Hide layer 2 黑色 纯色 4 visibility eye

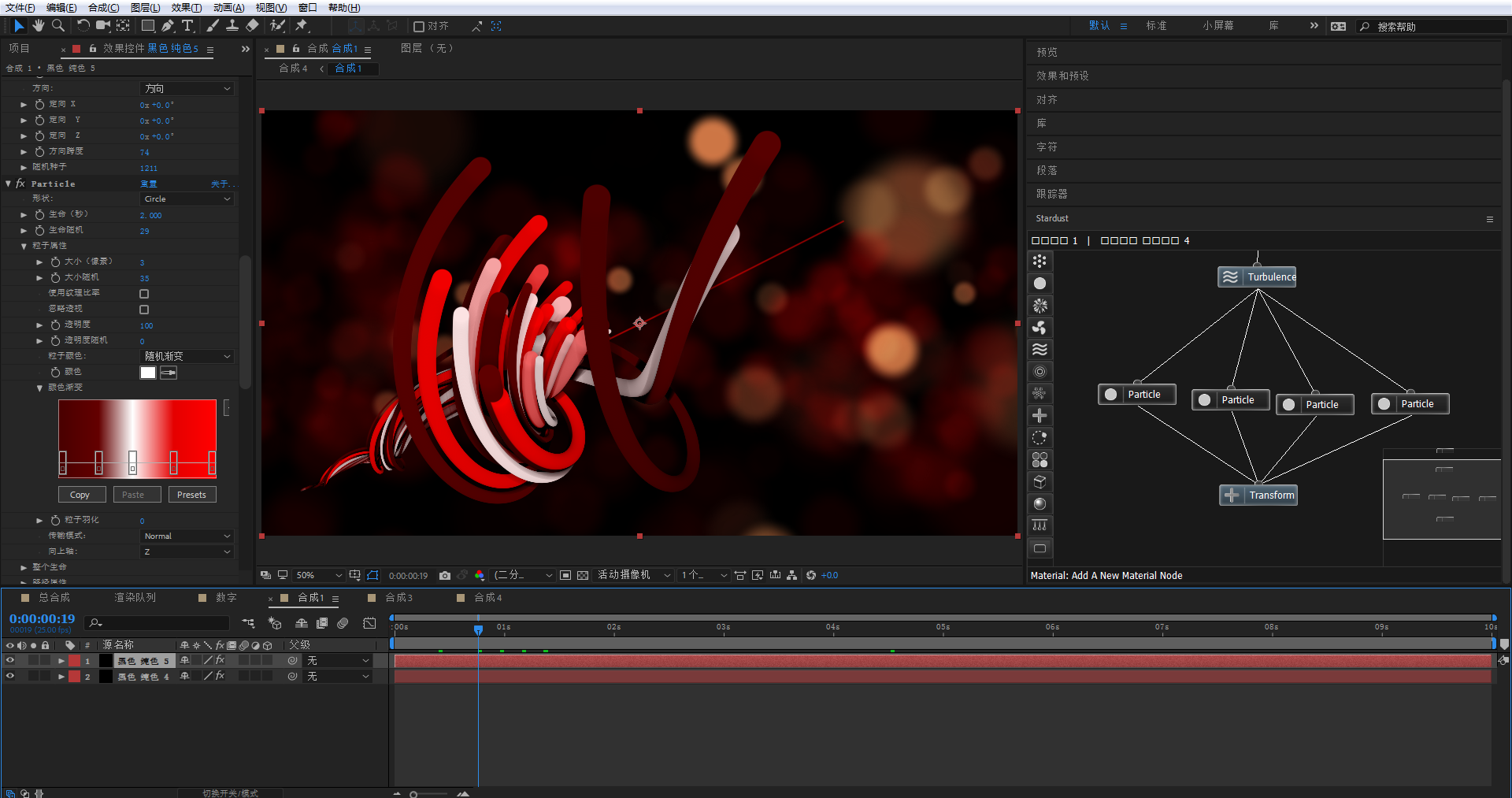point(10,676)
